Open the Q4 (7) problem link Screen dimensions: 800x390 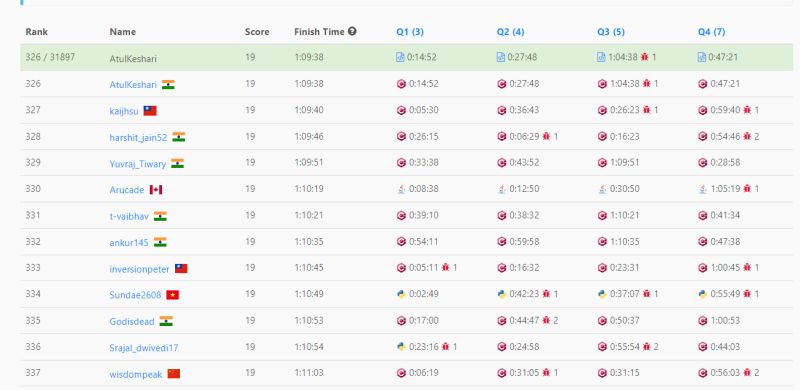711,32
